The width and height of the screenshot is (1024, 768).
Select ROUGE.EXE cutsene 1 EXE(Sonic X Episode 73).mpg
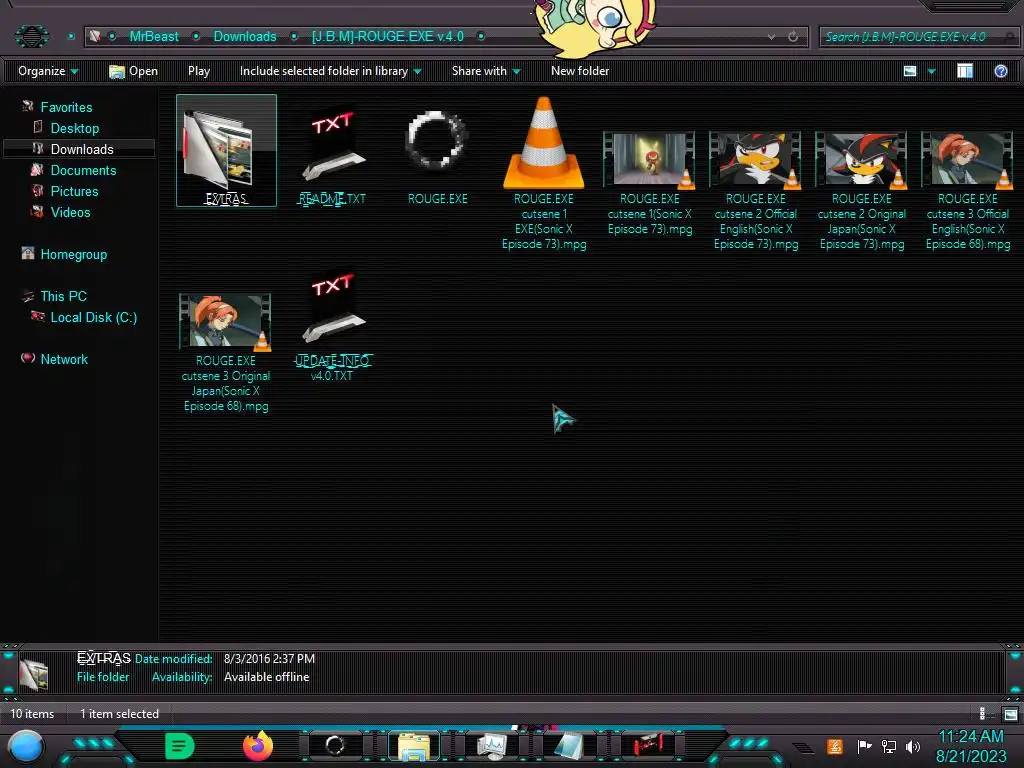(543, 174)
